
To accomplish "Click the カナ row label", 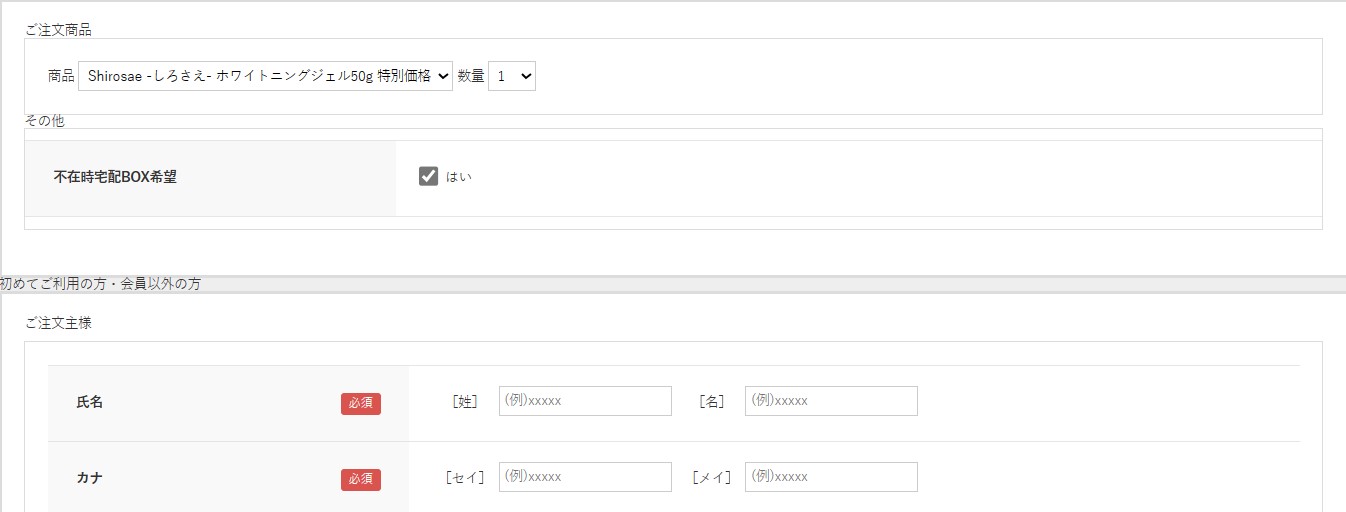I will 90,478.
